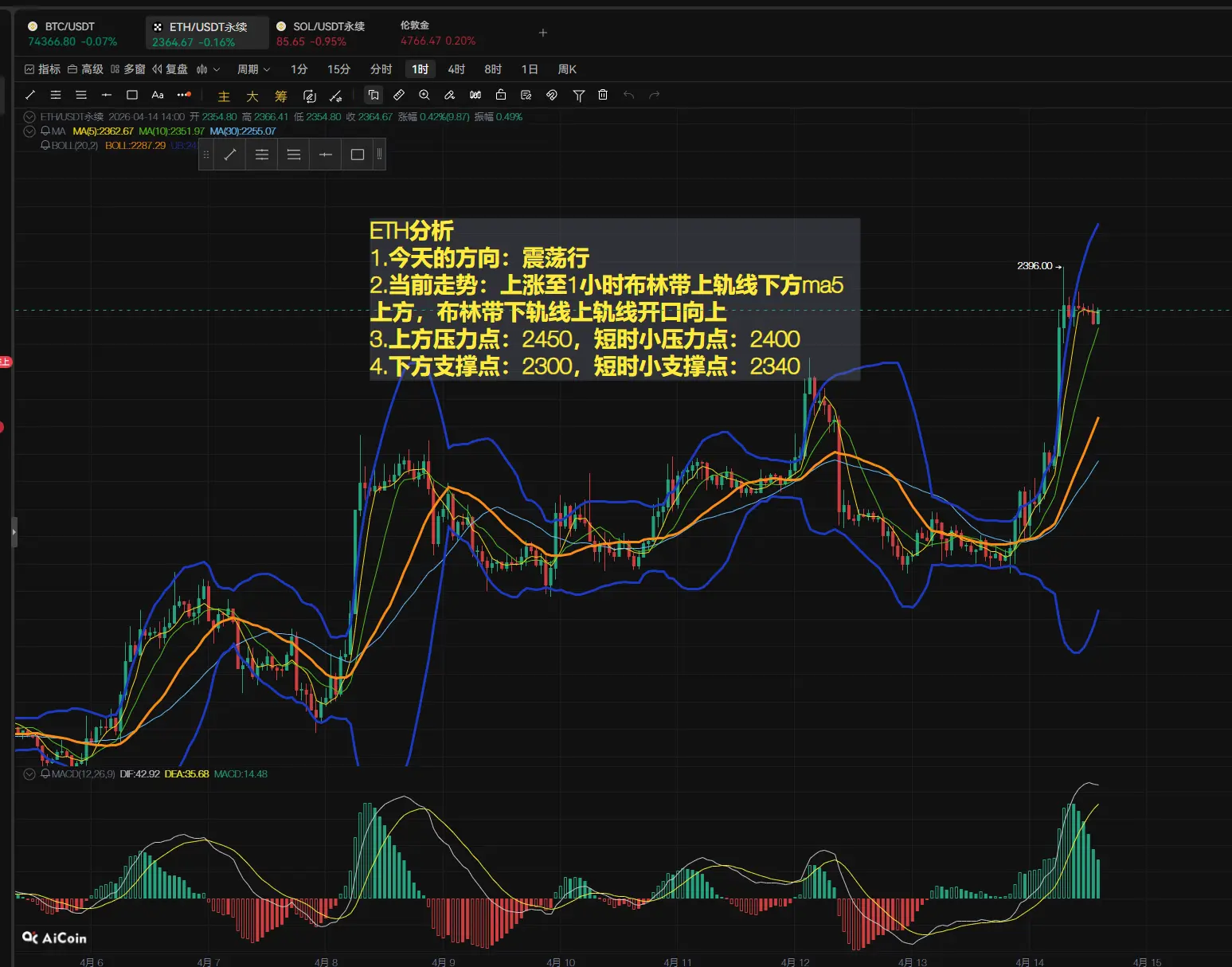The width and height of the screenshot is (1232, 967).
Task: Pick the parallel channel tool in the floating toolbar
Action: (x=262, y=155)
